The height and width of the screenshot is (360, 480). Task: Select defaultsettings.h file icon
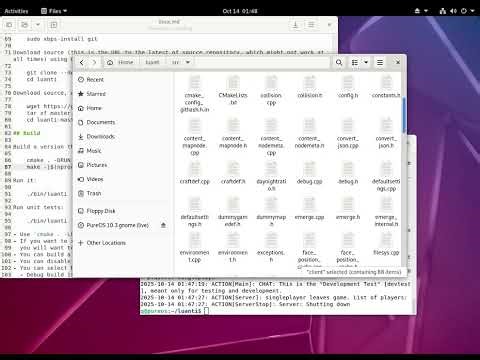[195, 204]
